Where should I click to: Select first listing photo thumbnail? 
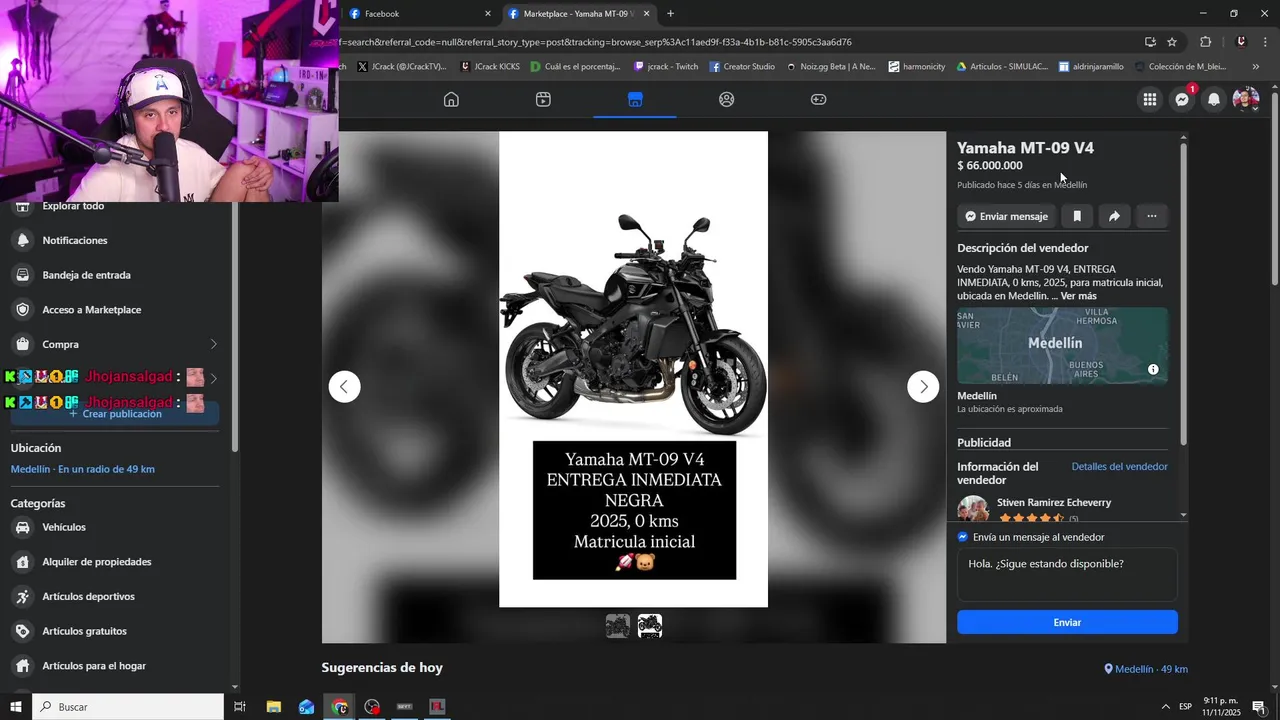[618, 626]
